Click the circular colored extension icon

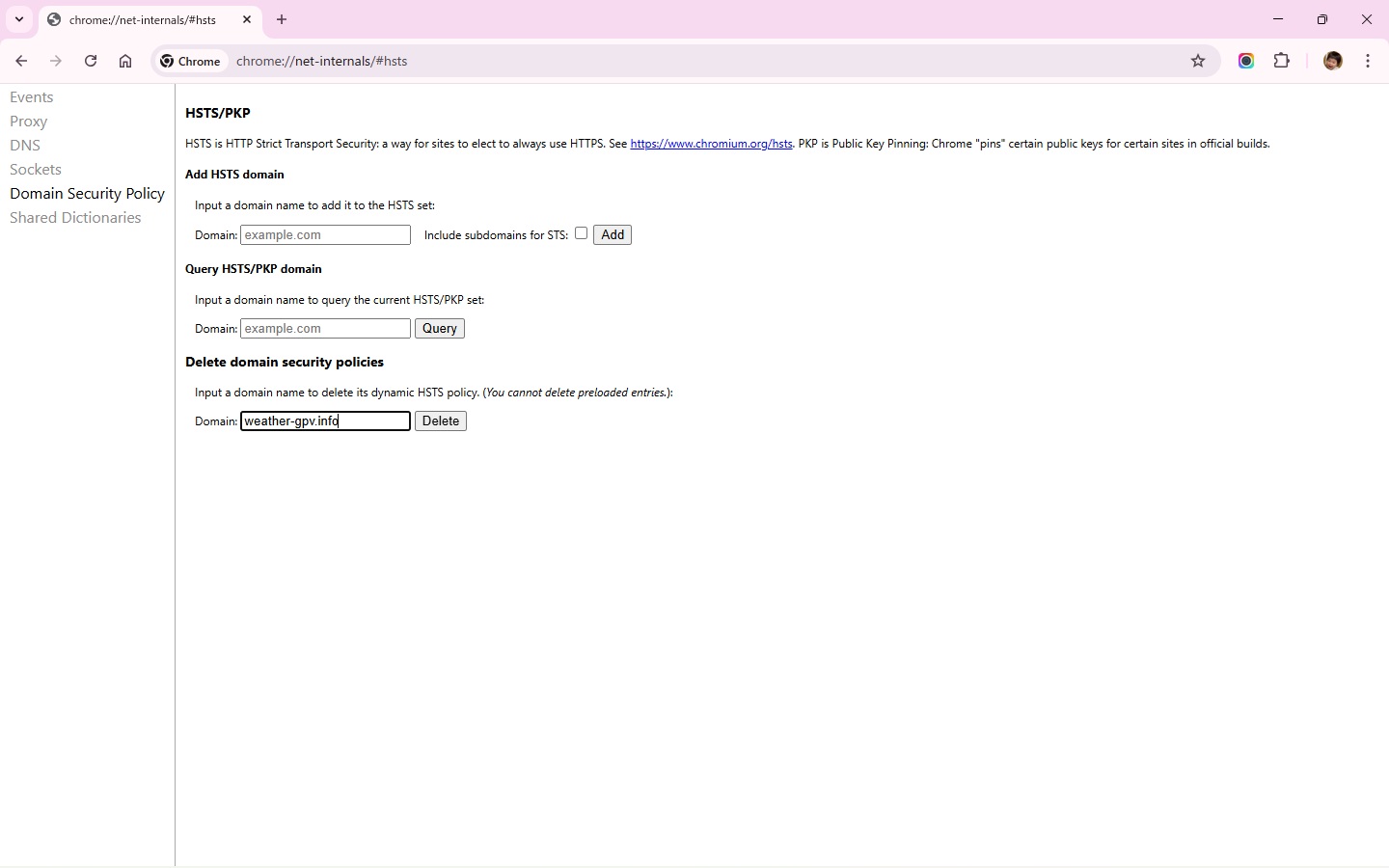tap(1246, 61)
